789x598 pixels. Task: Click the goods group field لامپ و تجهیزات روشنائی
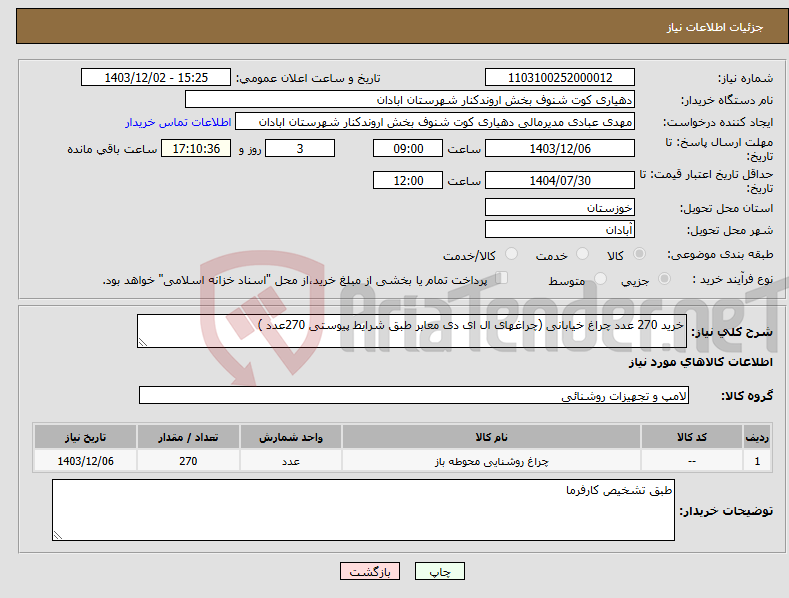click(x=414, y=395)
